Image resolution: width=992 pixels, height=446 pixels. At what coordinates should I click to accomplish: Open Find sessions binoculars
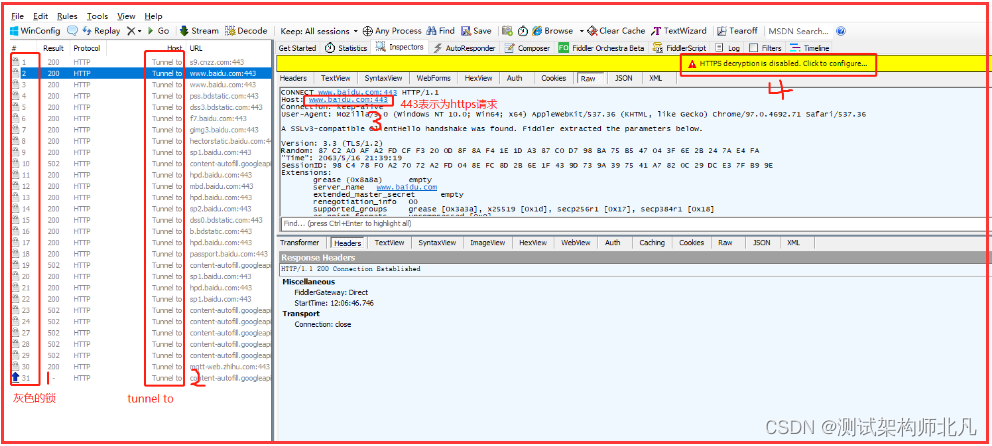440,30
